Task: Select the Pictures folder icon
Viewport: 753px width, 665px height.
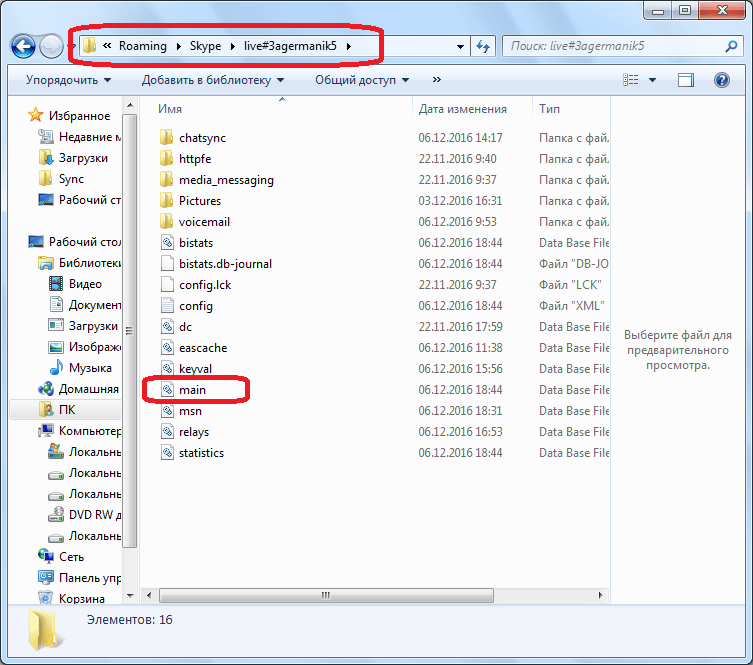Action: coord(167,201)
